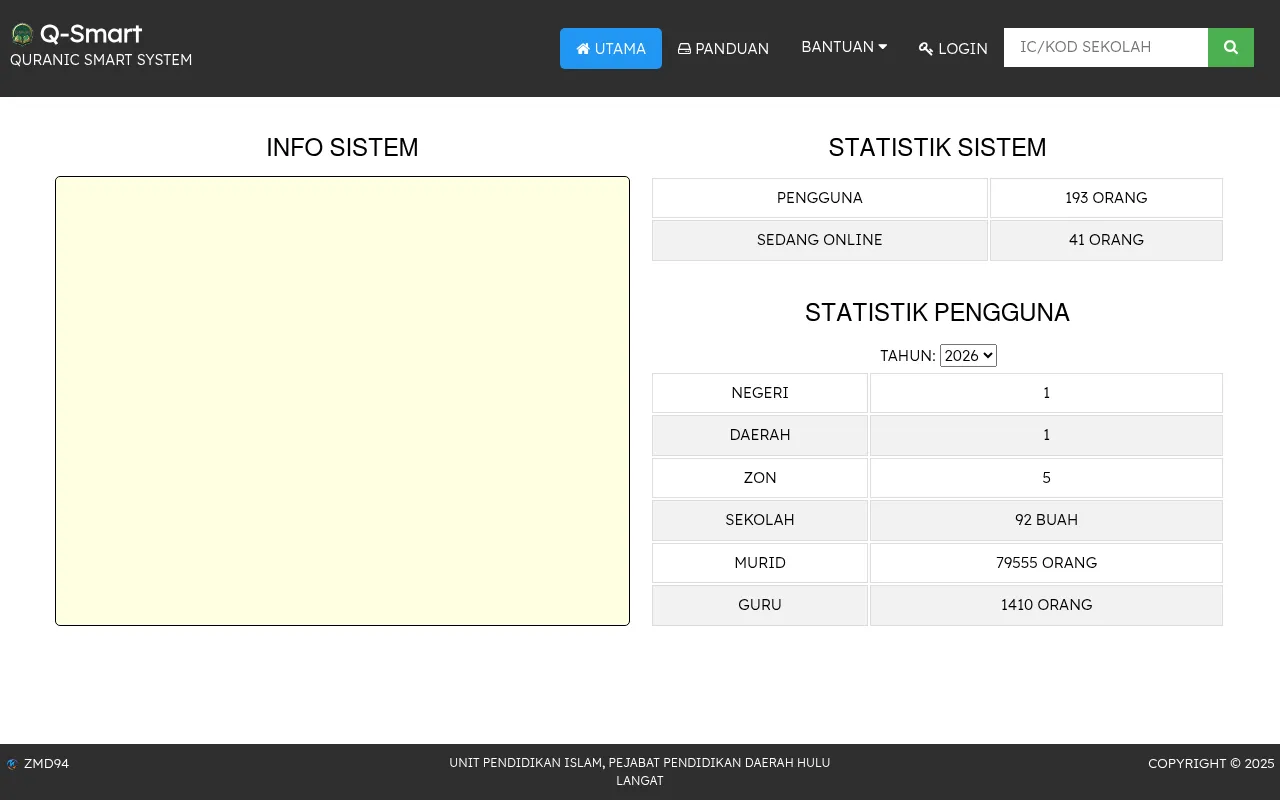Click the "STATISTIK SISTEM" heading
This screenshot has width=1280, height=800.
click(937, 148)
